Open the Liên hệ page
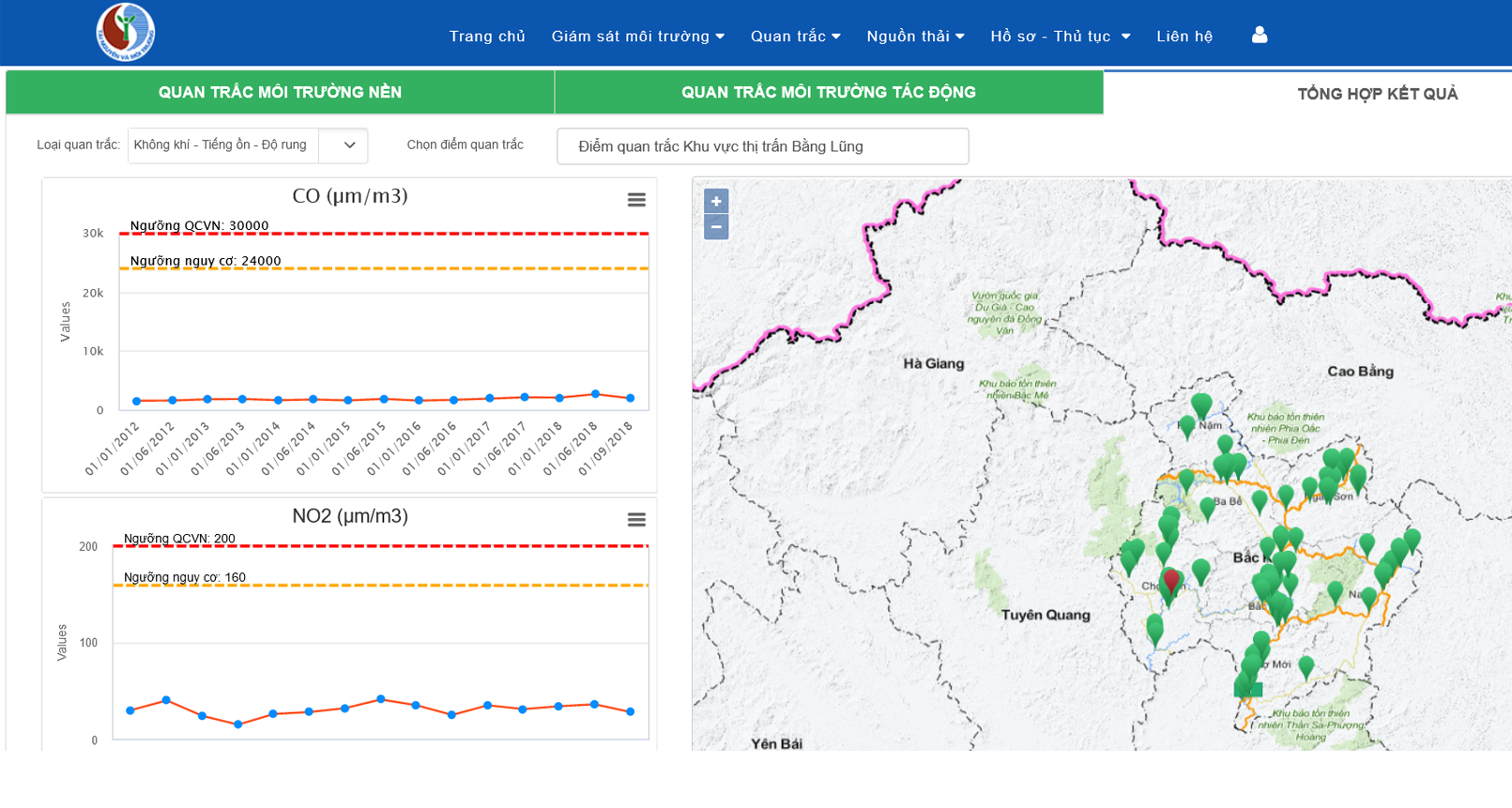This screenshot has width=1512, height=808. click(1184, 37)
